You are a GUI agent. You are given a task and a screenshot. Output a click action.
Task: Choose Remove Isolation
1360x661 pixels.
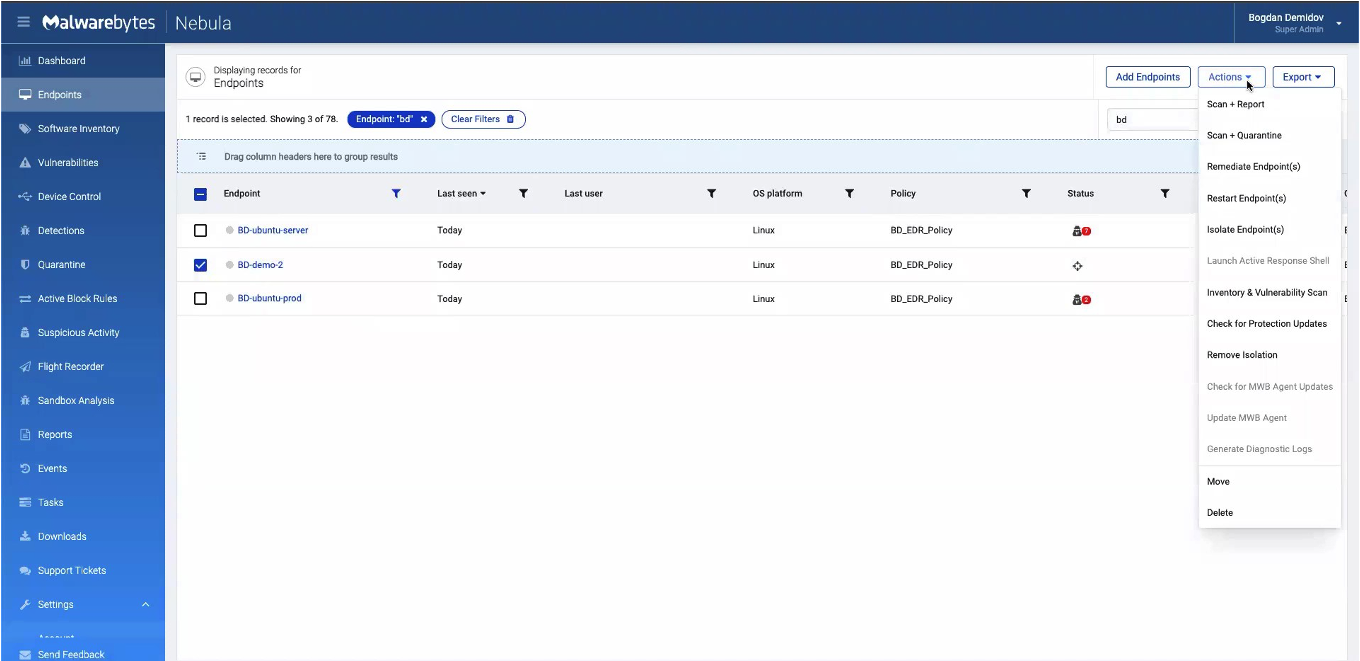coord(1242,355)
